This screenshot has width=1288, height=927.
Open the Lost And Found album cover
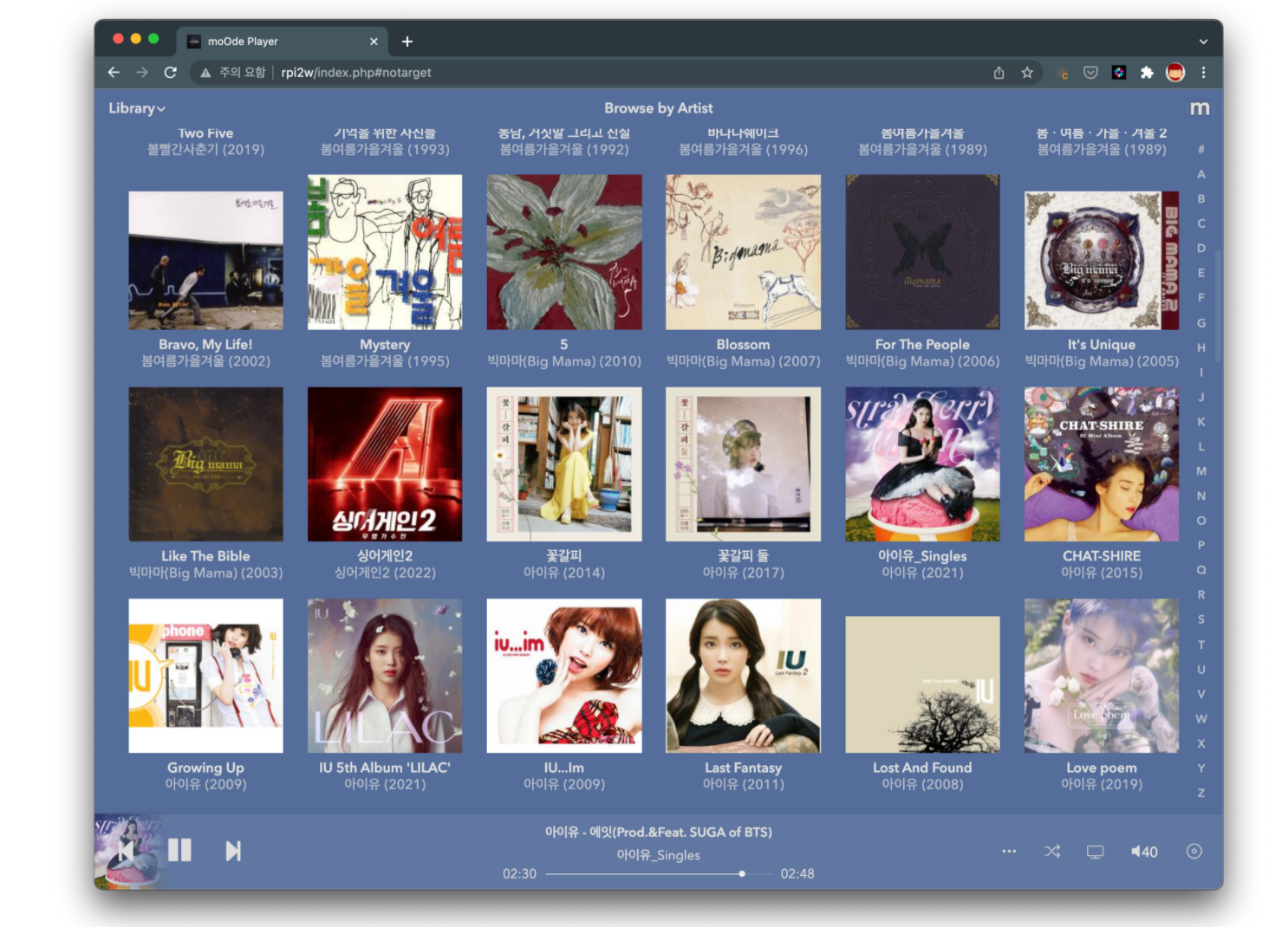point(922,684)
